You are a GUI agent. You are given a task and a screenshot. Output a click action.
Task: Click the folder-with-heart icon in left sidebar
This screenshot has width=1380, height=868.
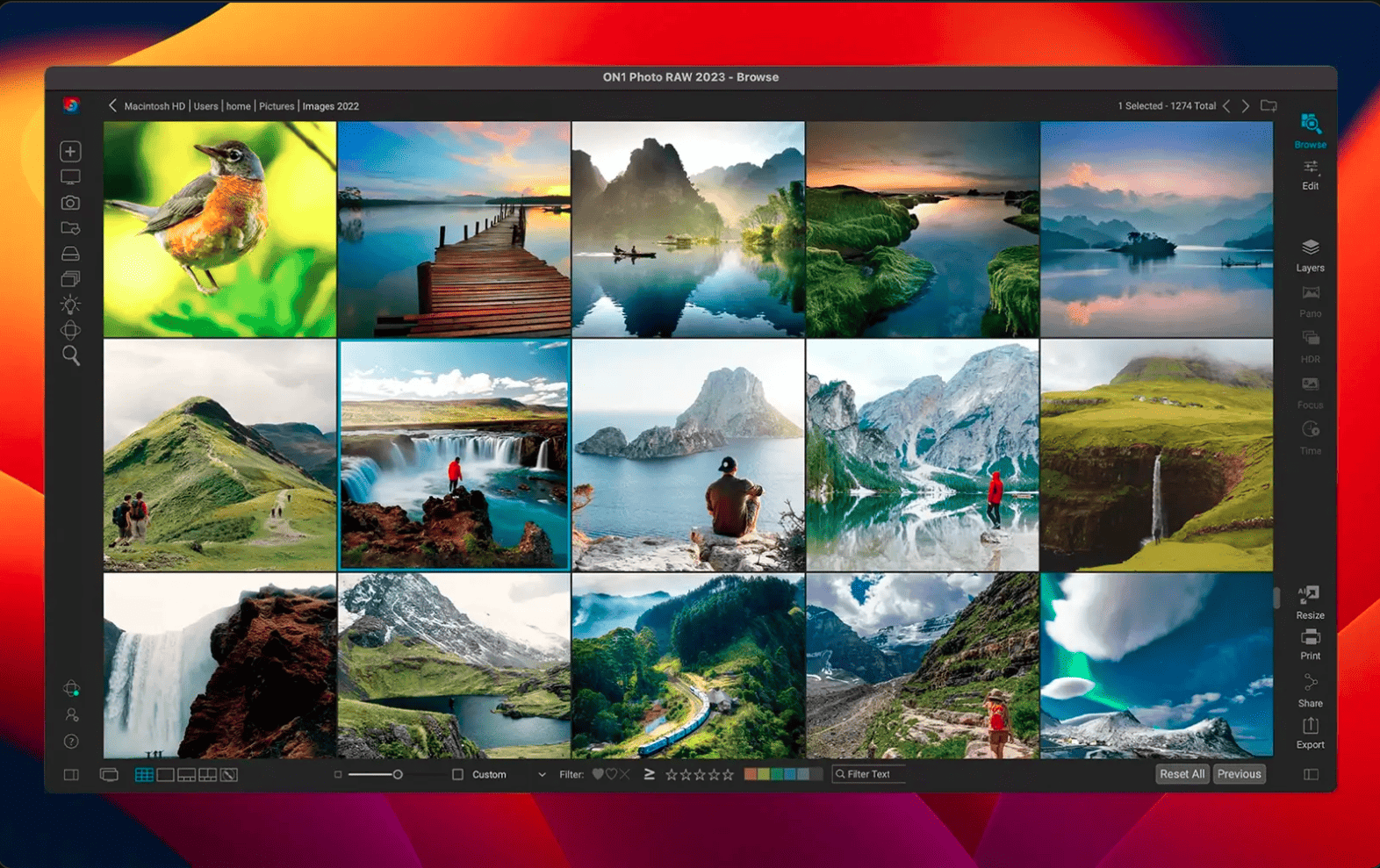(71, 228)
